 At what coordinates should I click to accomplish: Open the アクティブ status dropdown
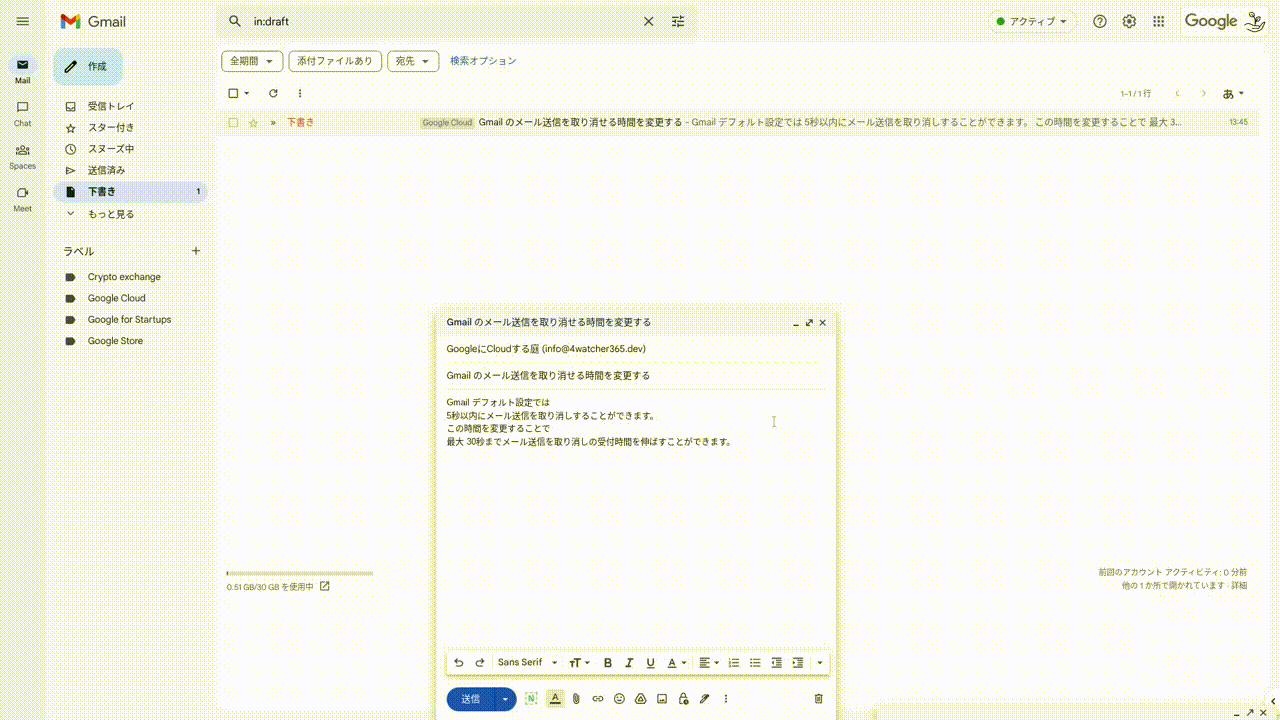click(1032, 21)
